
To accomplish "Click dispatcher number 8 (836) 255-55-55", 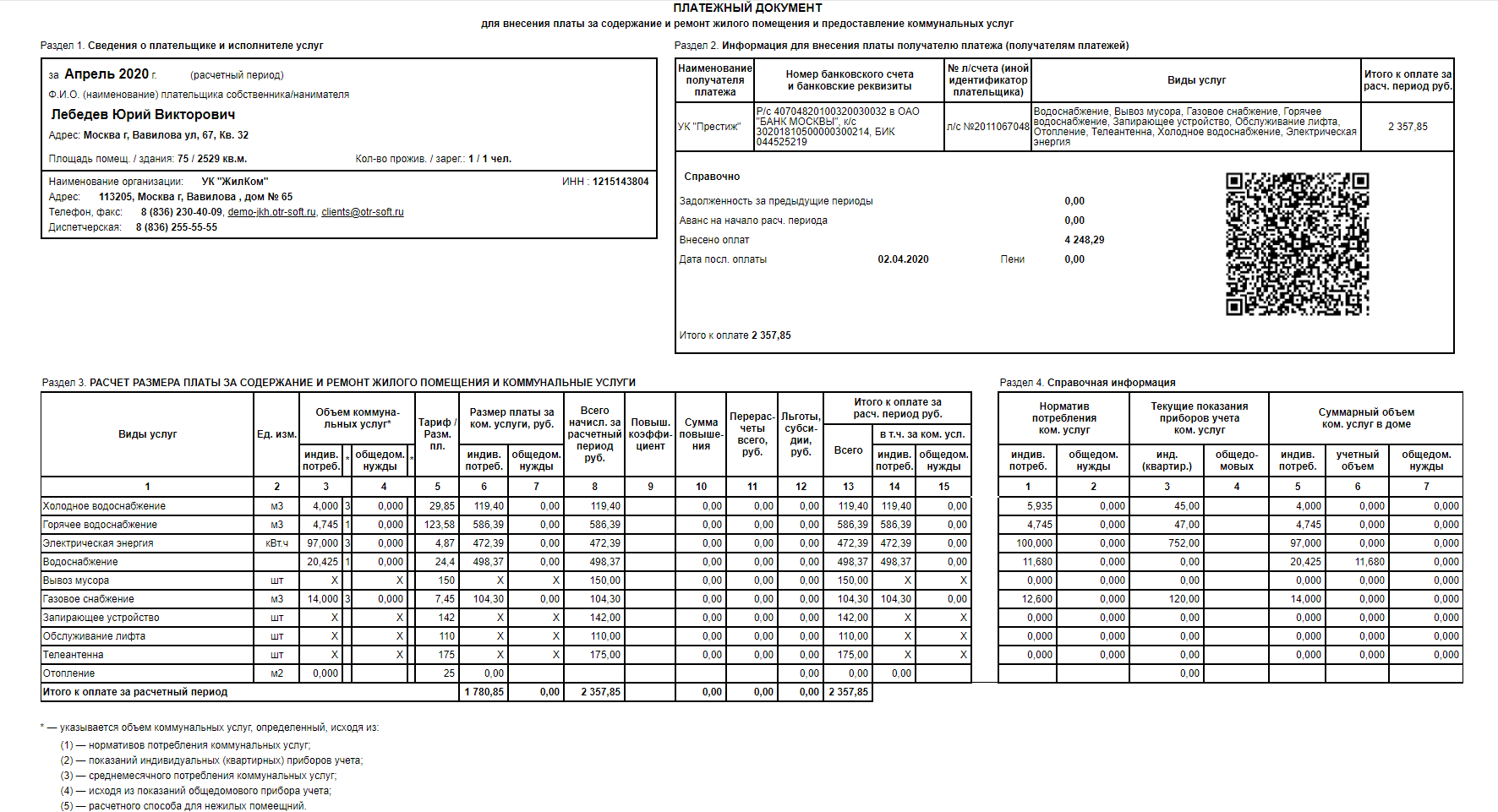I will [x=177, y=227].
